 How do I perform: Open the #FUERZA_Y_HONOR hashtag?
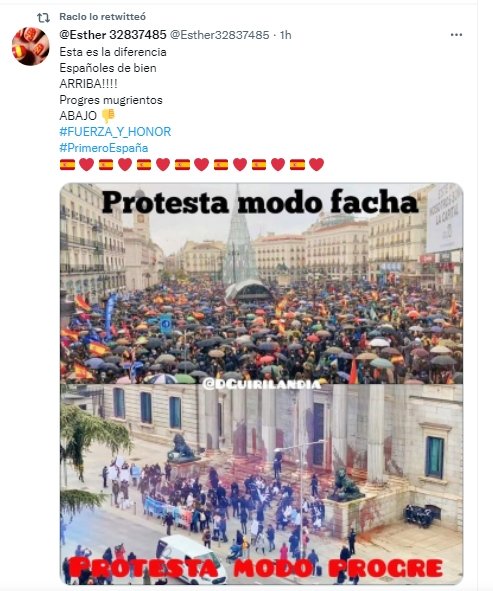tap(115, 132)
